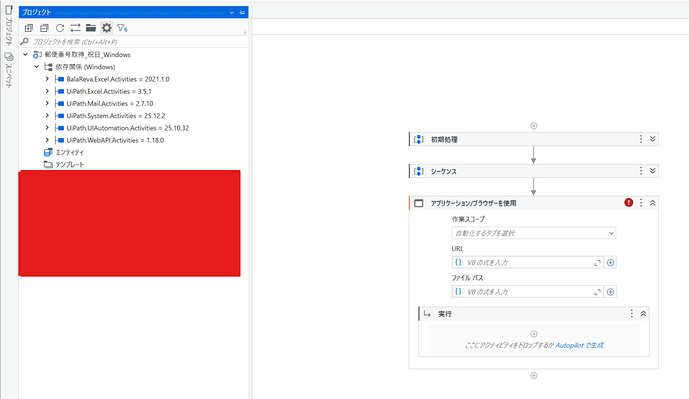This screenshot has height=399, width=689.
Task: Select UiPath.WebAPI.Activities = 1.18.0 row
Action: pos(115,141)
